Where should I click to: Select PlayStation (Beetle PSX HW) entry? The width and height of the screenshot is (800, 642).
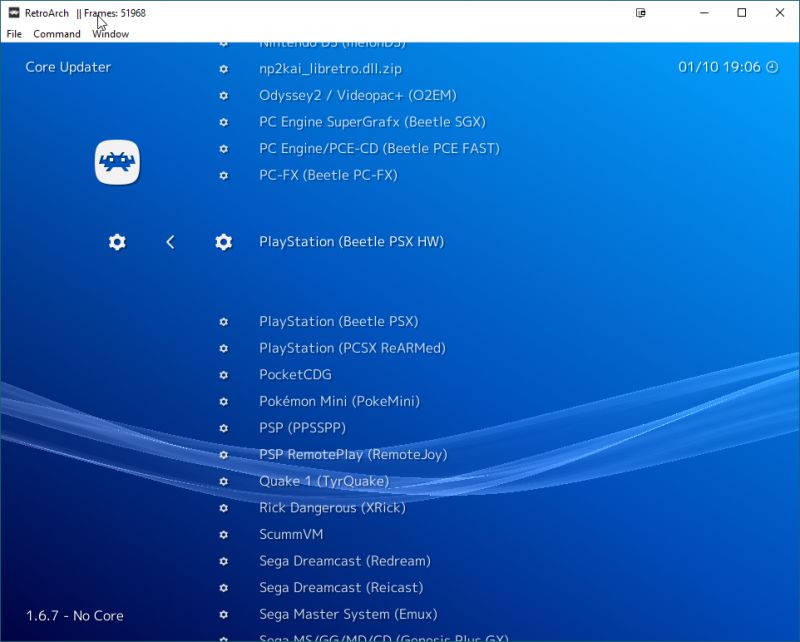tap(352, 242)
